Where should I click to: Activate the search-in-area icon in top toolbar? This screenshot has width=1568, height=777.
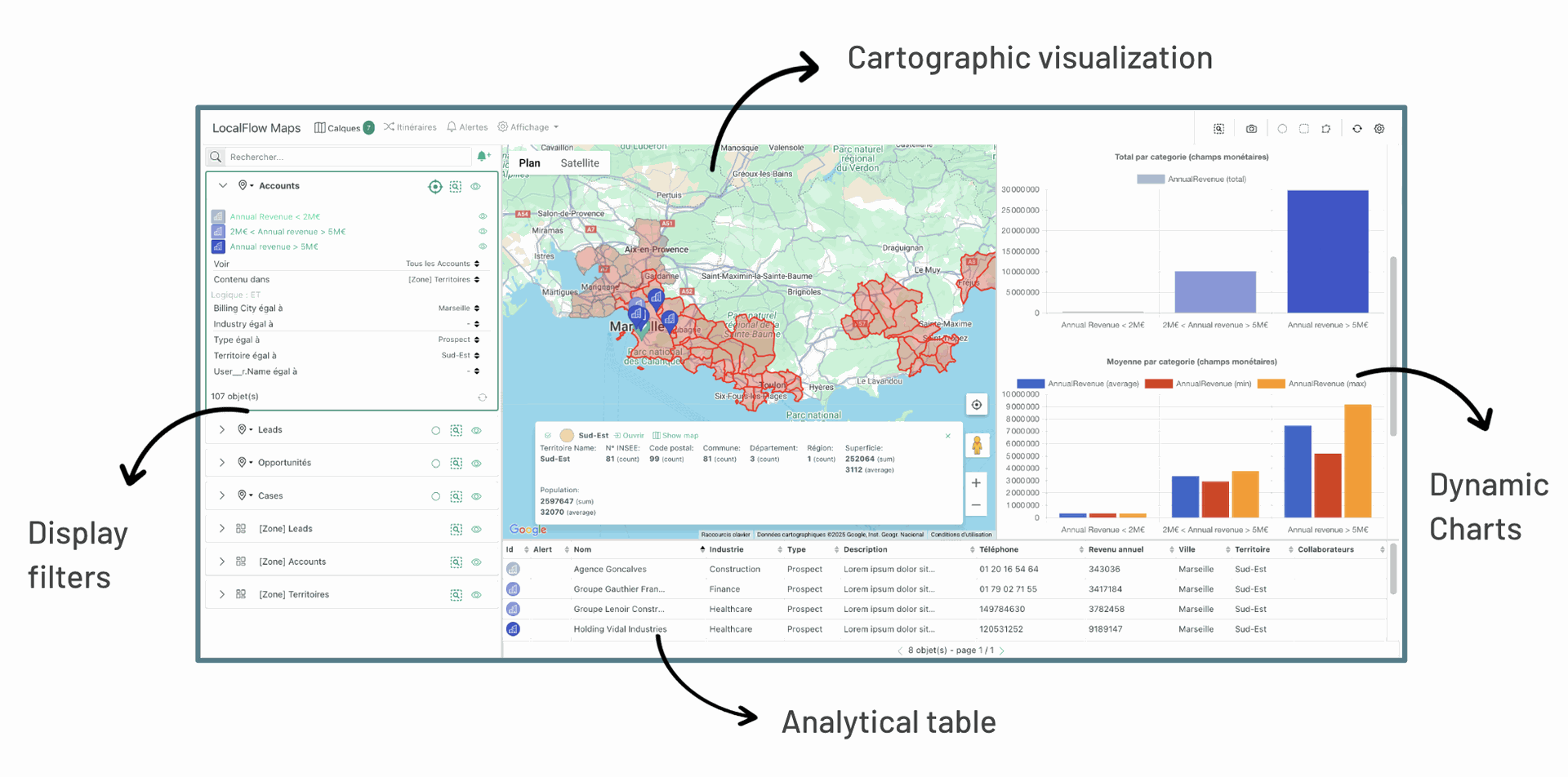(1218, 128)
